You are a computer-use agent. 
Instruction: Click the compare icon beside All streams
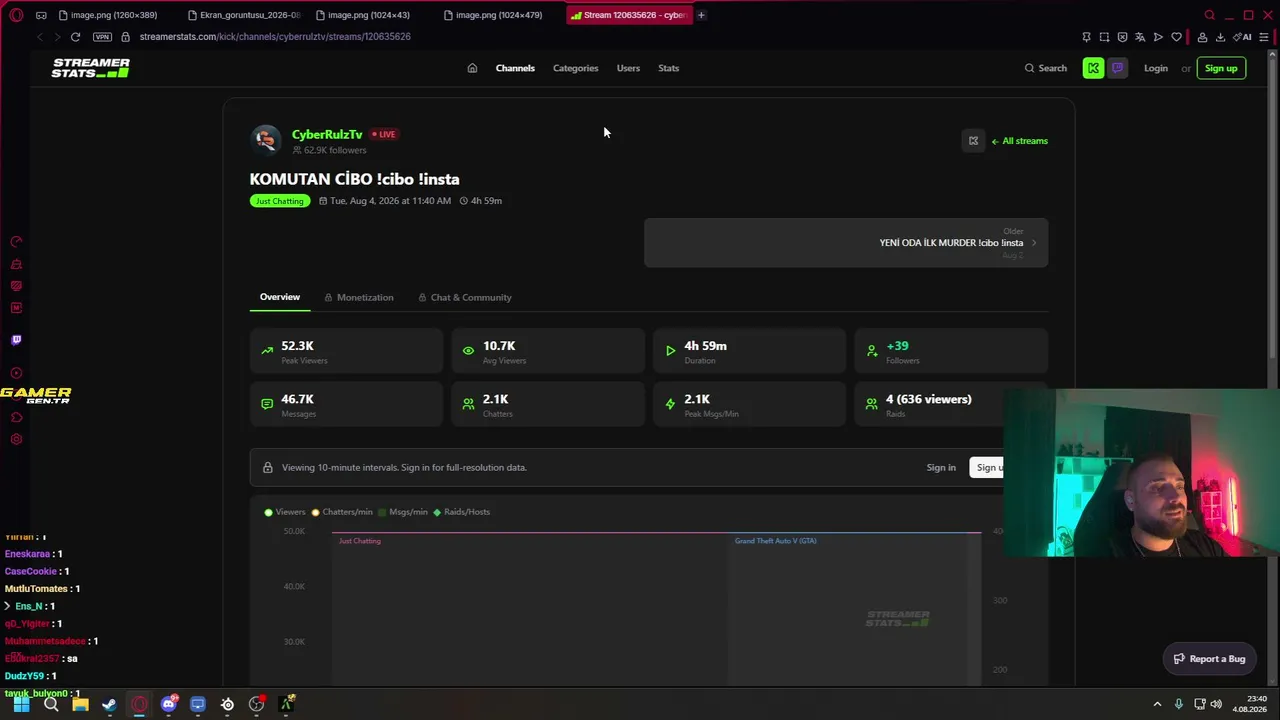click(x=973, y=141)
